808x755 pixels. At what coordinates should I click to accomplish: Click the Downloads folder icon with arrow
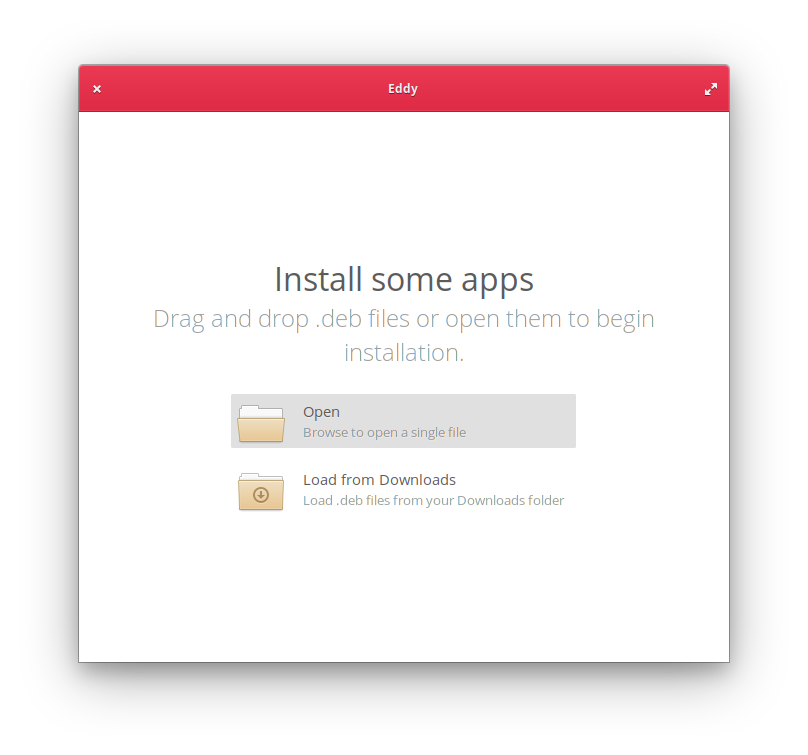point(261,492)
